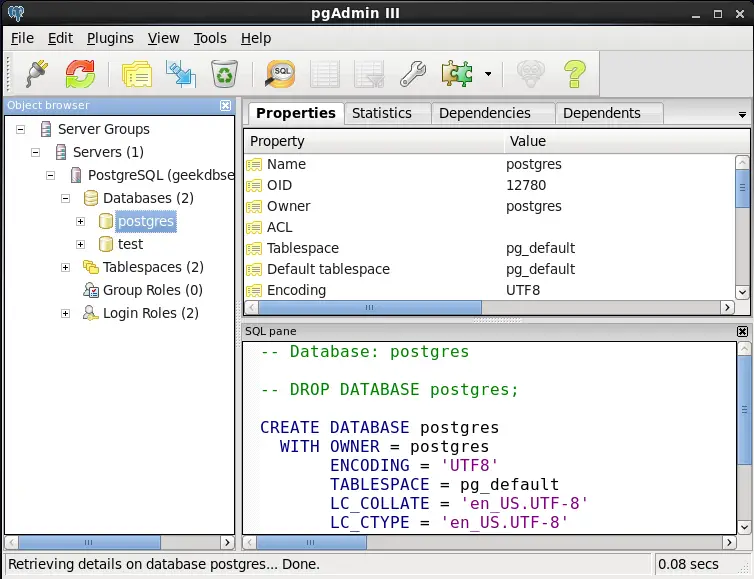Click the Create new object icon
This screenshot has height=579, width=754.
click(181, 74)
